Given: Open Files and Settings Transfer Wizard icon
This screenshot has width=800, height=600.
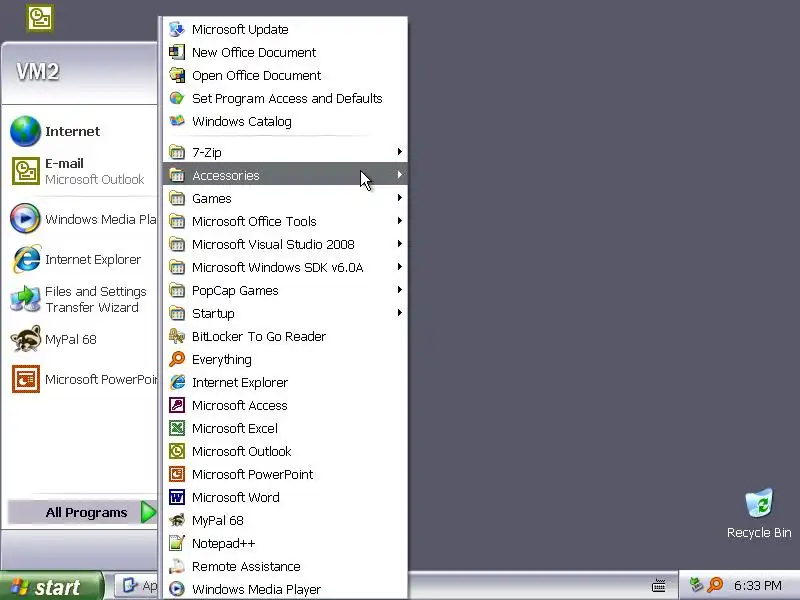Looking at the screenshot, I should tap(26, 299).
